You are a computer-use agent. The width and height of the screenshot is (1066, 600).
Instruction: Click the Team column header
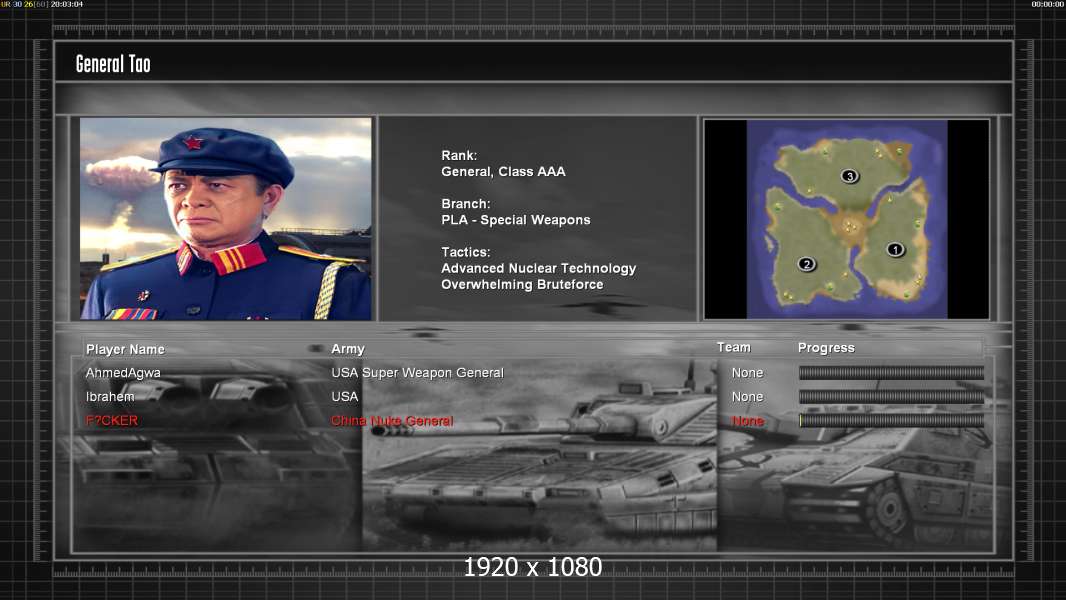(x=734, y=347)
